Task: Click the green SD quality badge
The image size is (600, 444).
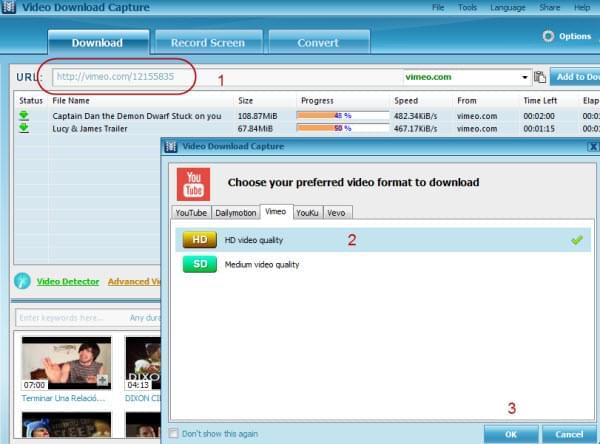Action: (x=200, y=264)
